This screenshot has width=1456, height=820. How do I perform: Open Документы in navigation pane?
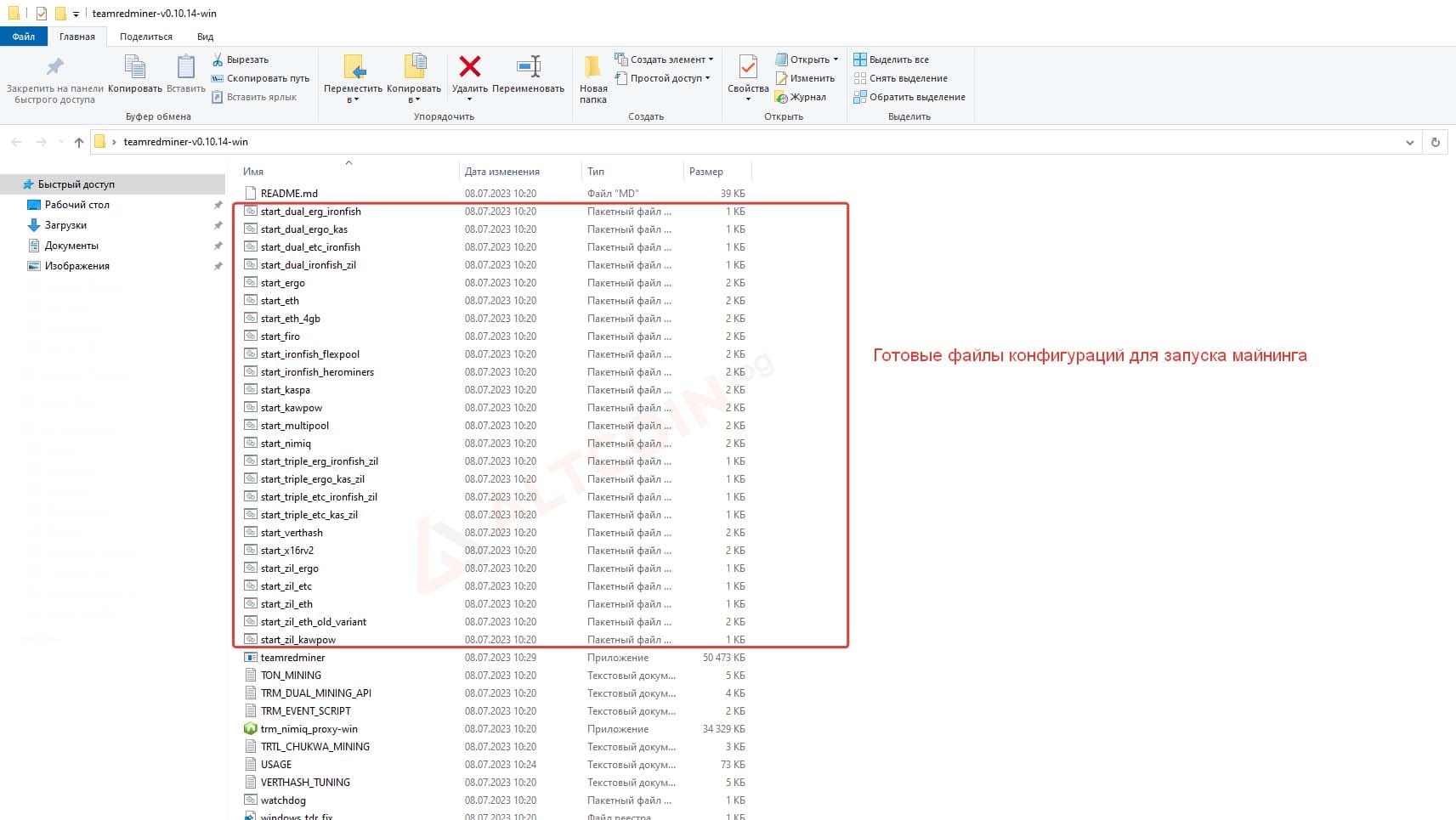click(71, 246)
